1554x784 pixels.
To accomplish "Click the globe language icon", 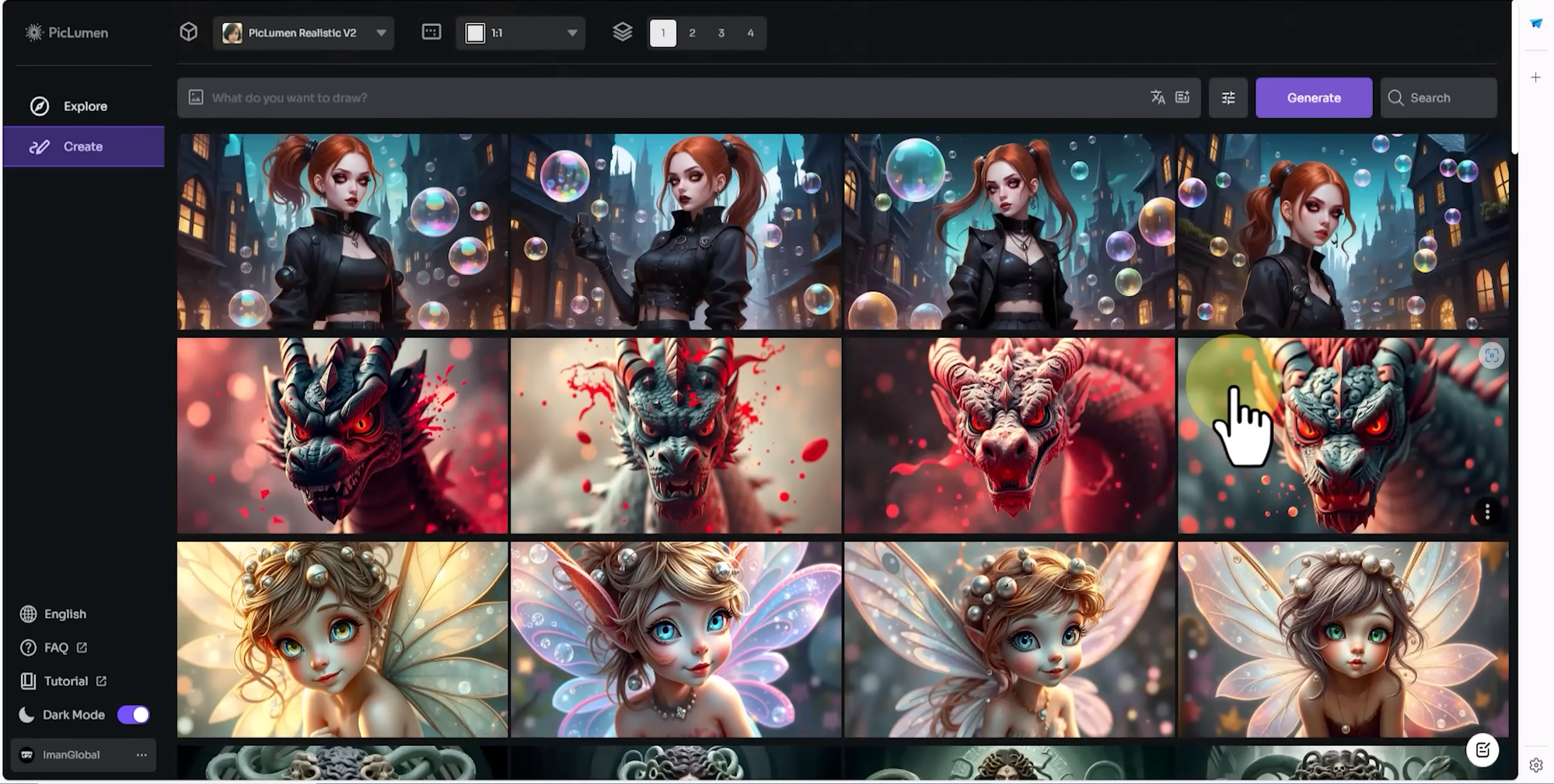I will click(28, 614).
